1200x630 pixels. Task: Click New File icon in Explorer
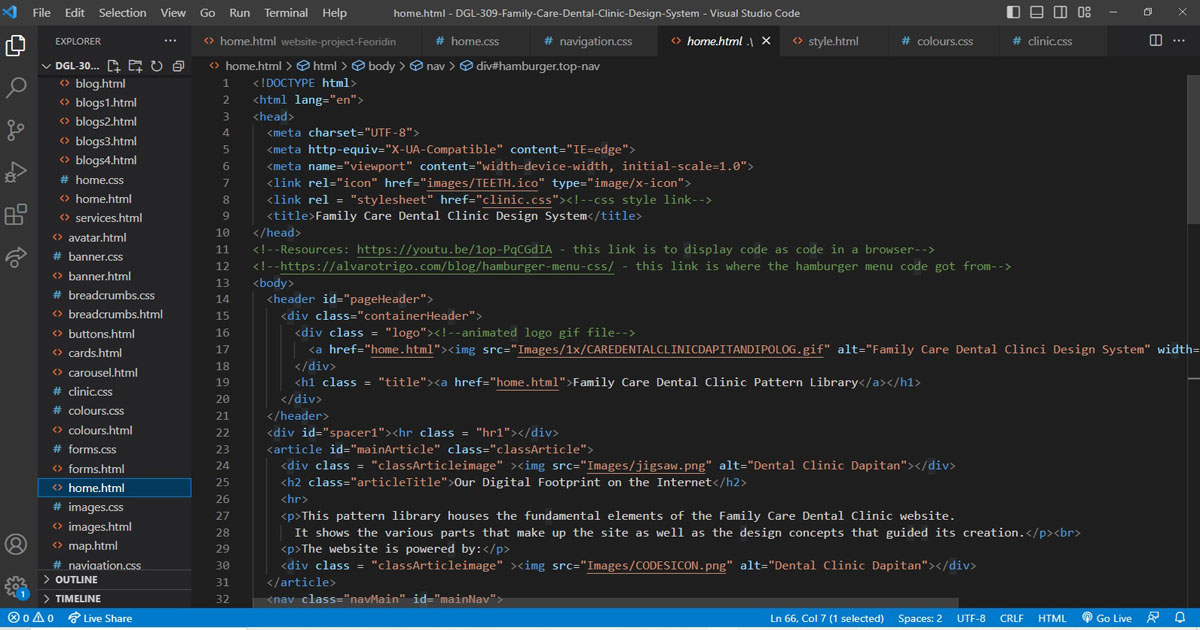pos(114,66)
